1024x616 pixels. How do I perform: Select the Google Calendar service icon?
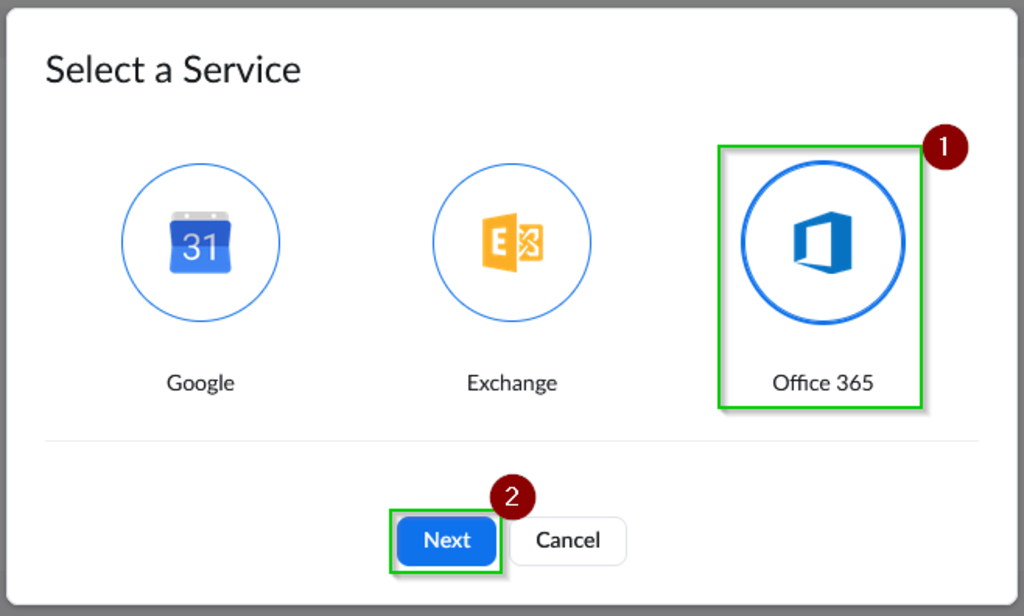click(200, 242)
